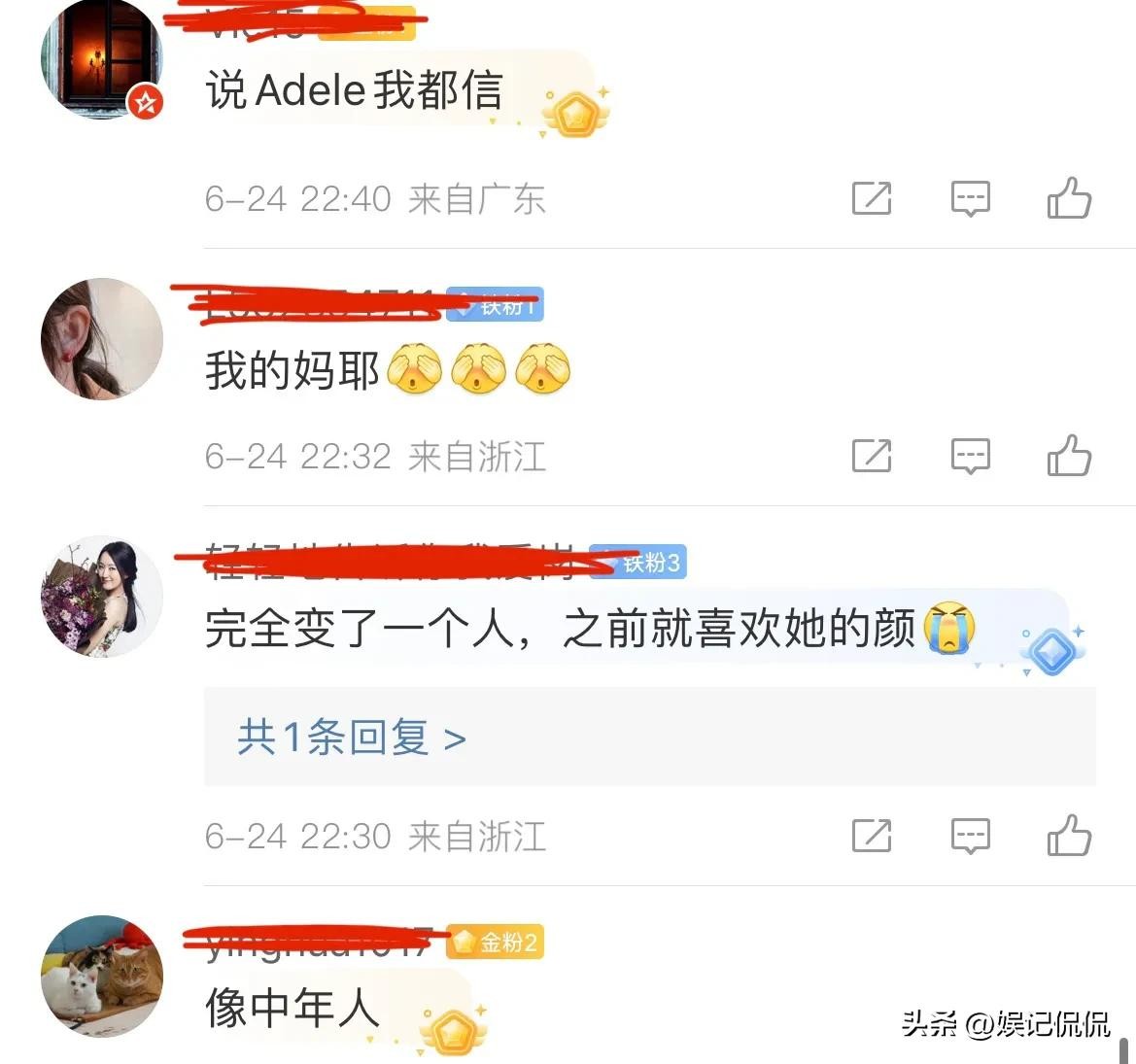Reply to the Adele comment from 广东
This screenshot has height=1064, width=1136.
[970, 198]
